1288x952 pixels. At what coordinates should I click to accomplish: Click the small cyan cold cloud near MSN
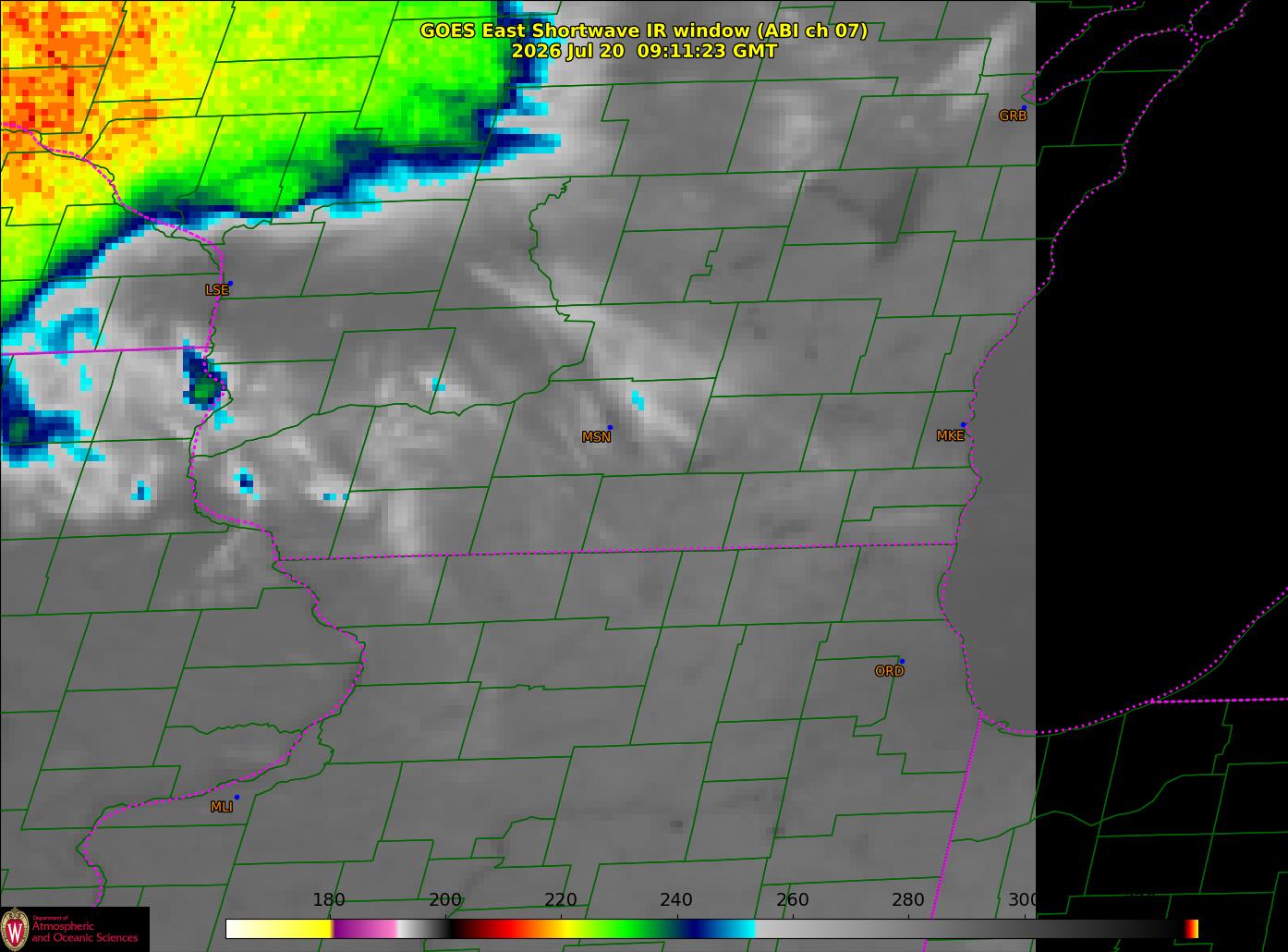[x=638, y=400]
